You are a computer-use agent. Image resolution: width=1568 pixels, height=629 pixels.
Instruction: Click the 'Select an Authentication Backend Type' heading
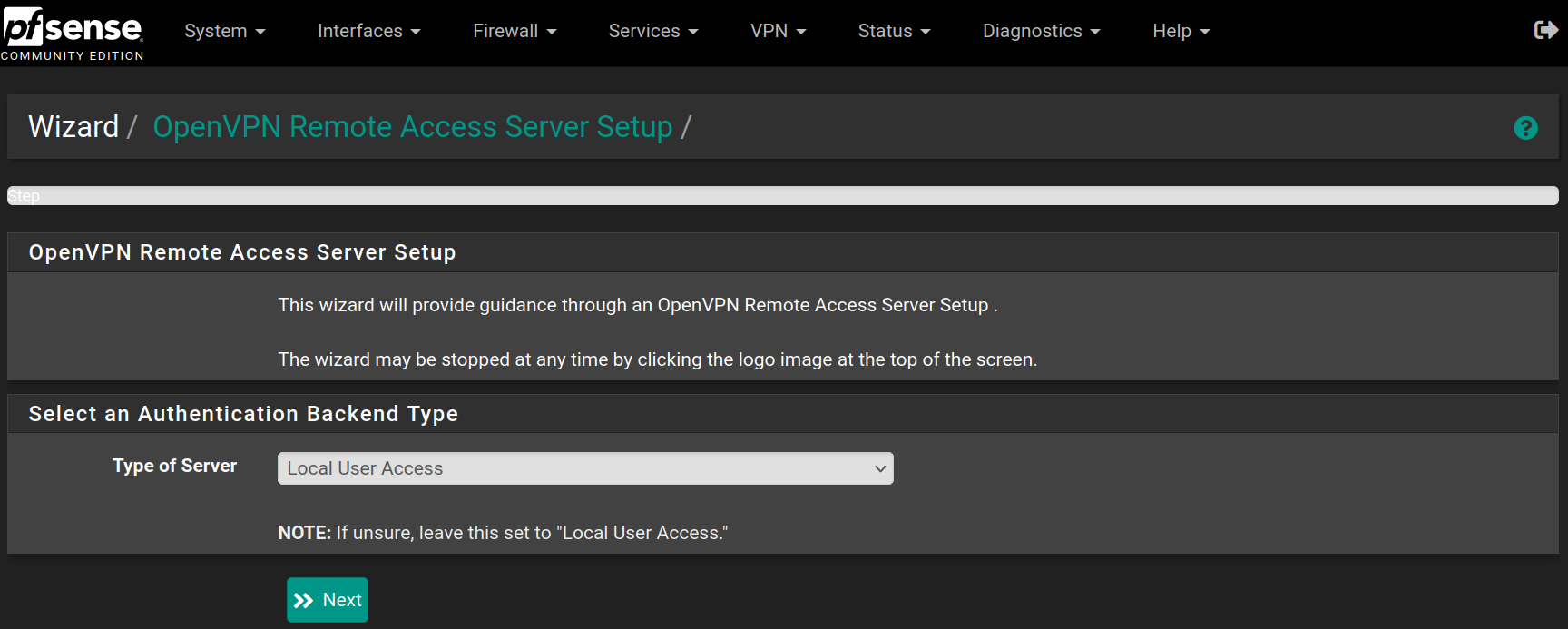click(x=243, y=414)
